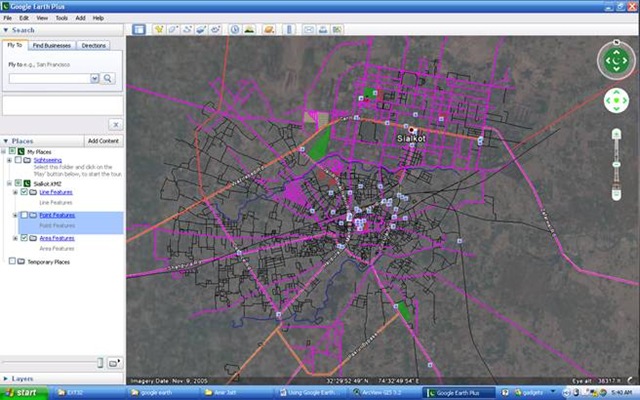Toggle the Sialkot.KMZ checkbox
The height and width of the screenshot is (400, 640).
[18, 183]
